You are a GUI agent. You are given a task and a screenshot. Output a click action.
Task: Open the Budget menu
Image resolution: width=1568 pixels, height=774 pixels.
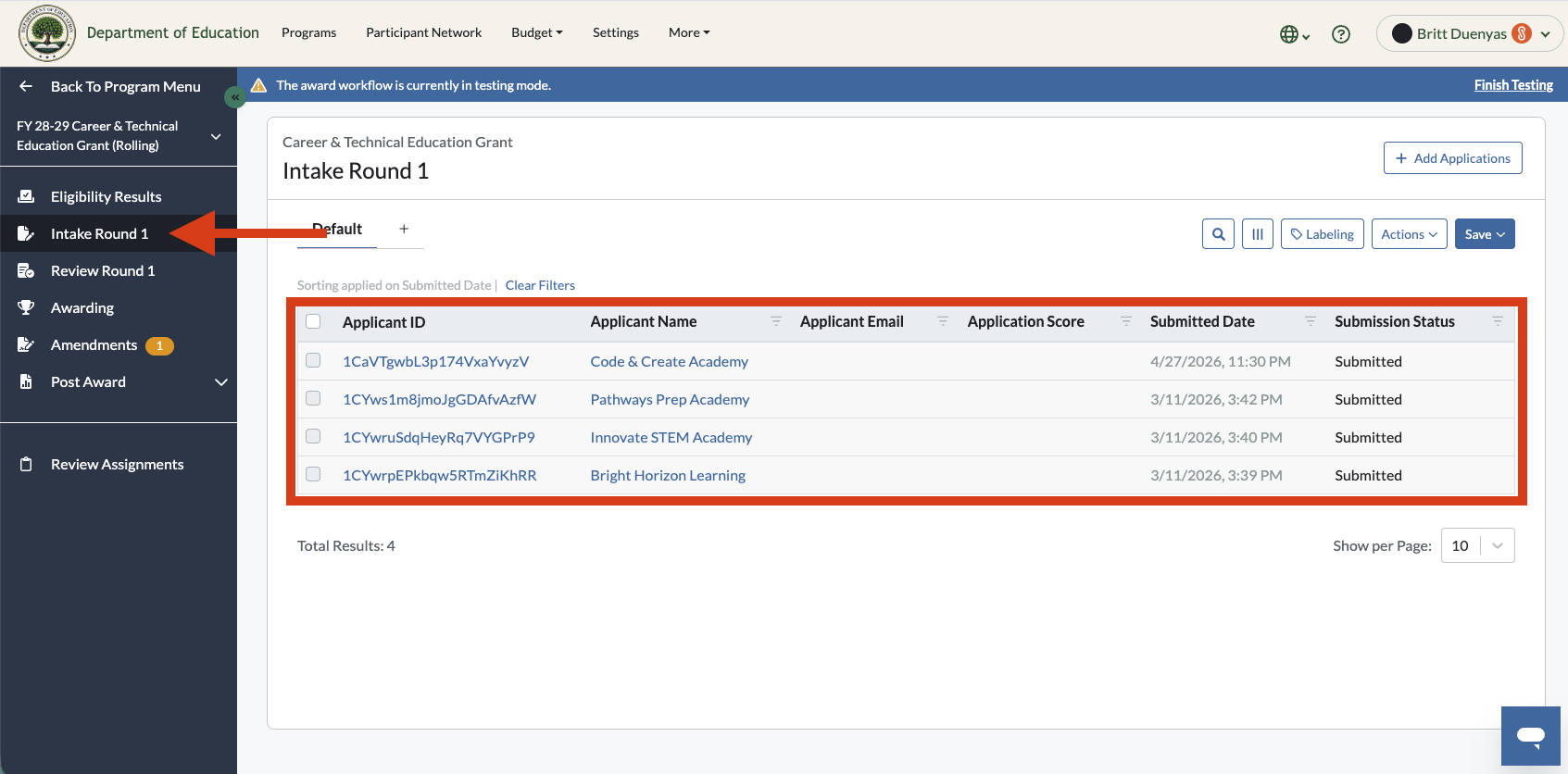pos(537,32)
